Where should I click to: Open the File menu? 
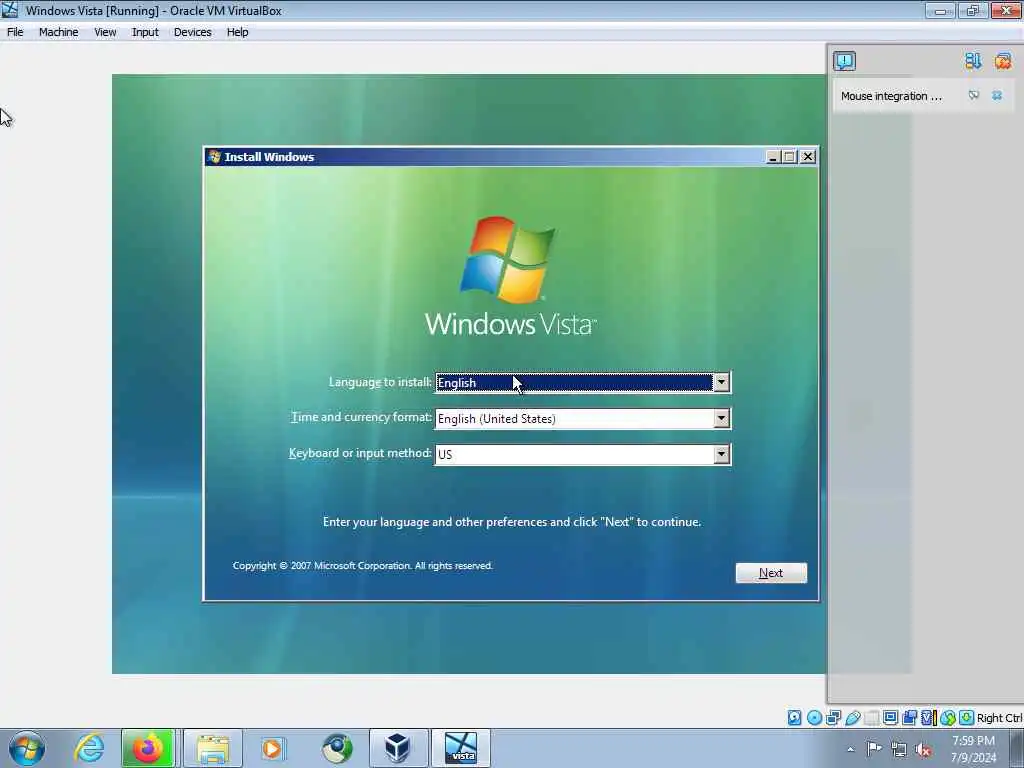(x=15, y=32)
